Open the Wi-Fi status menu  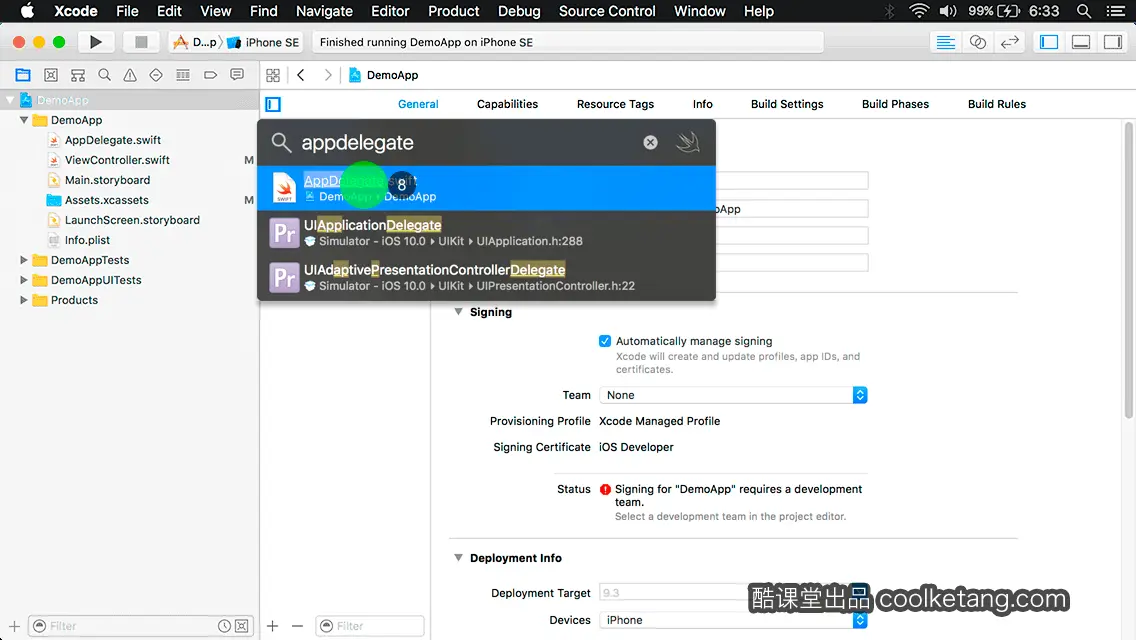(x=919, y=11)
